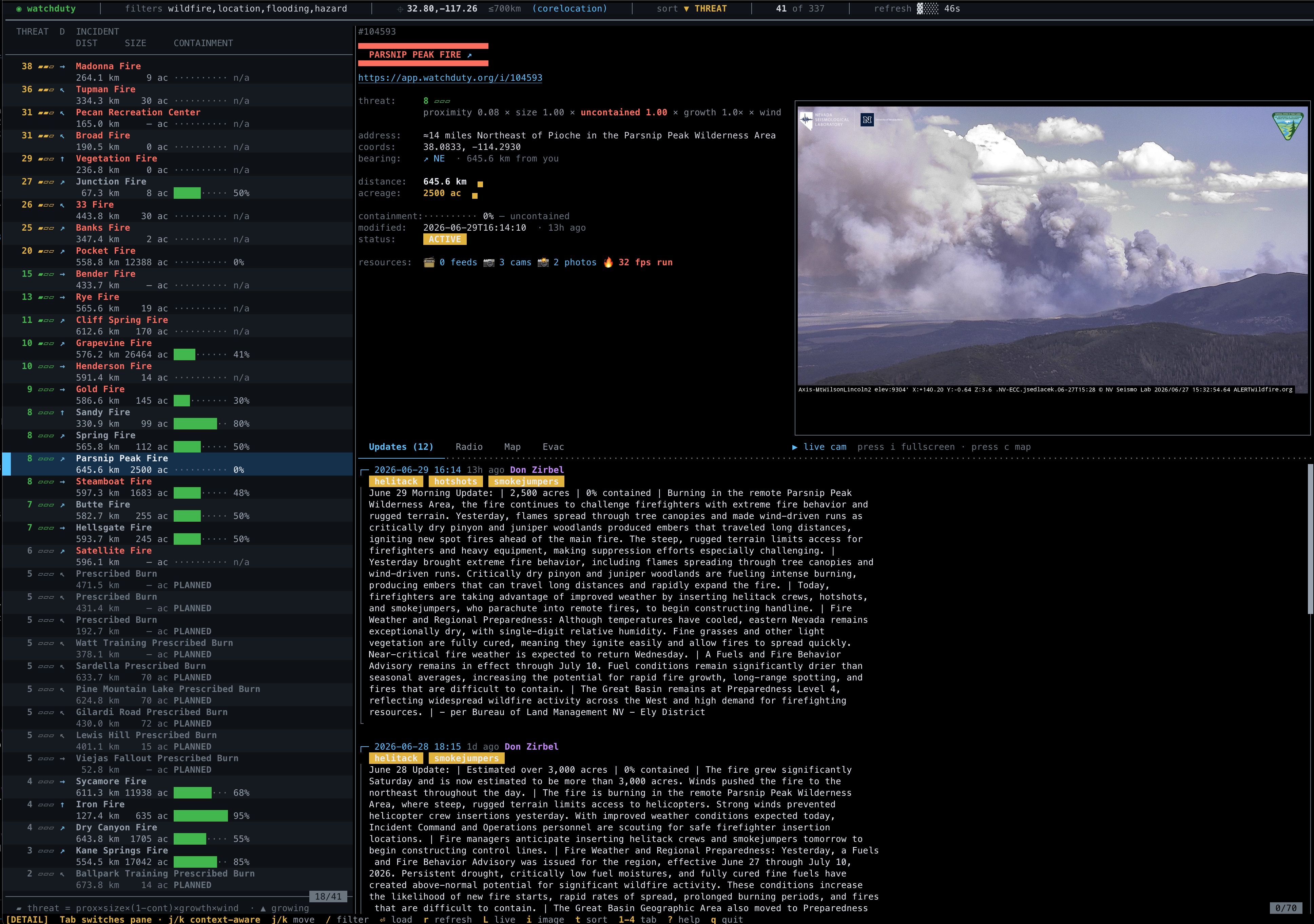Click the CONTAINMENT column header
1314x924 pixels.
(203, 43)
